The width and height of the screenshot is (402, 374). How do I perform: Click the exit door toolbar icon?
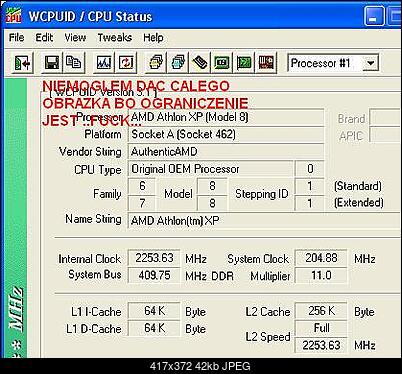pos(23,63)
